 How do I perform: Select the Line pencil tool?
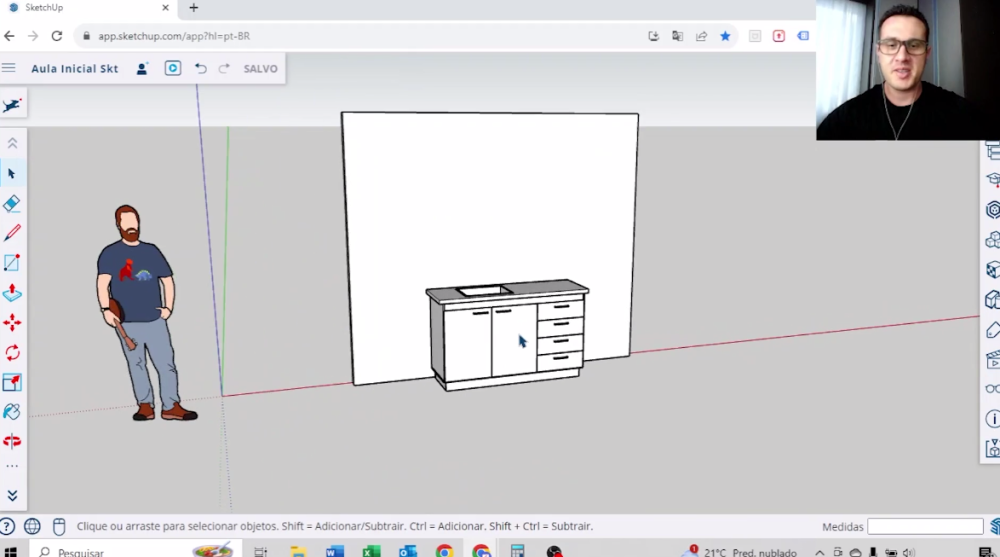click(11, 233)
